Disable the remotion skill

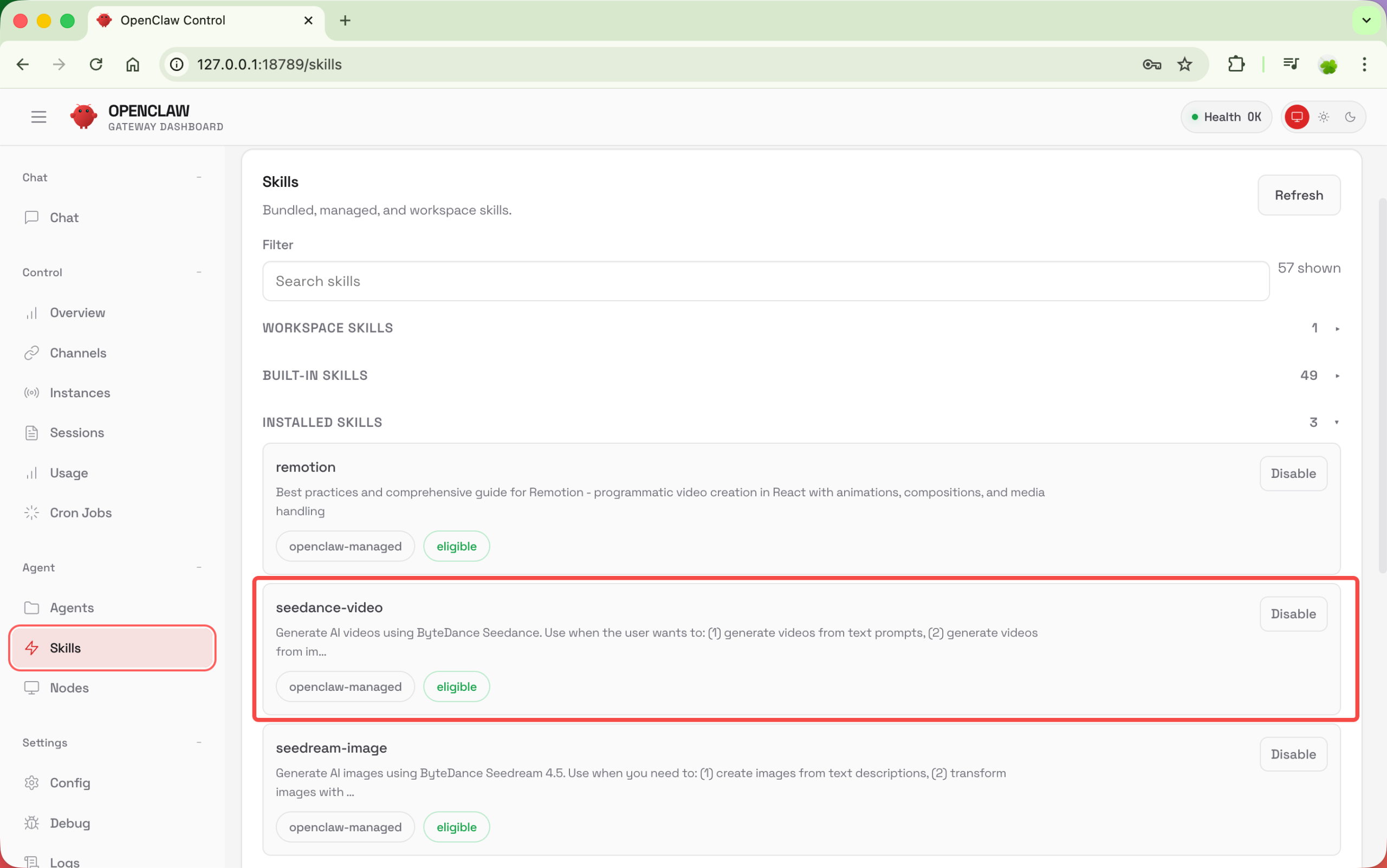(x=1293, y=474)
